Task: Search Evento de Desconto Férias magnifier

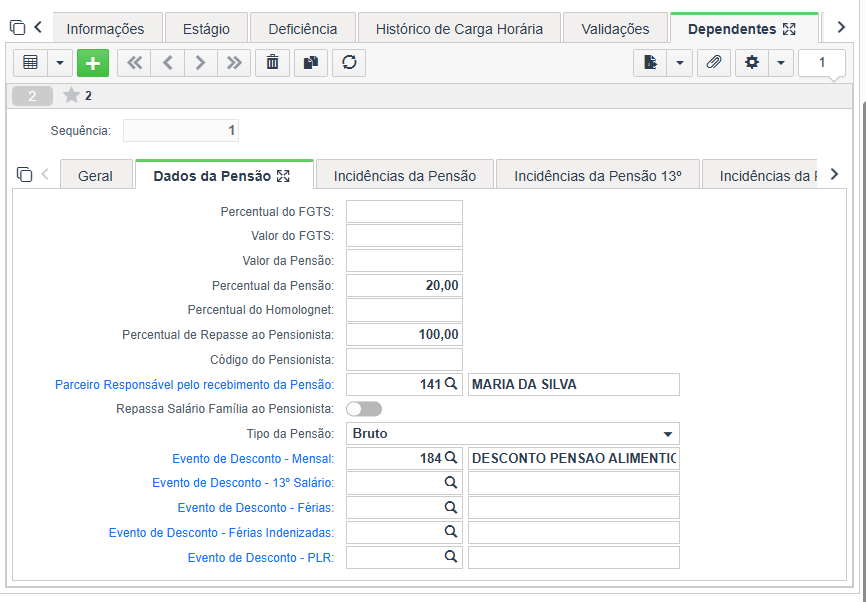Action: pos(451,507)
